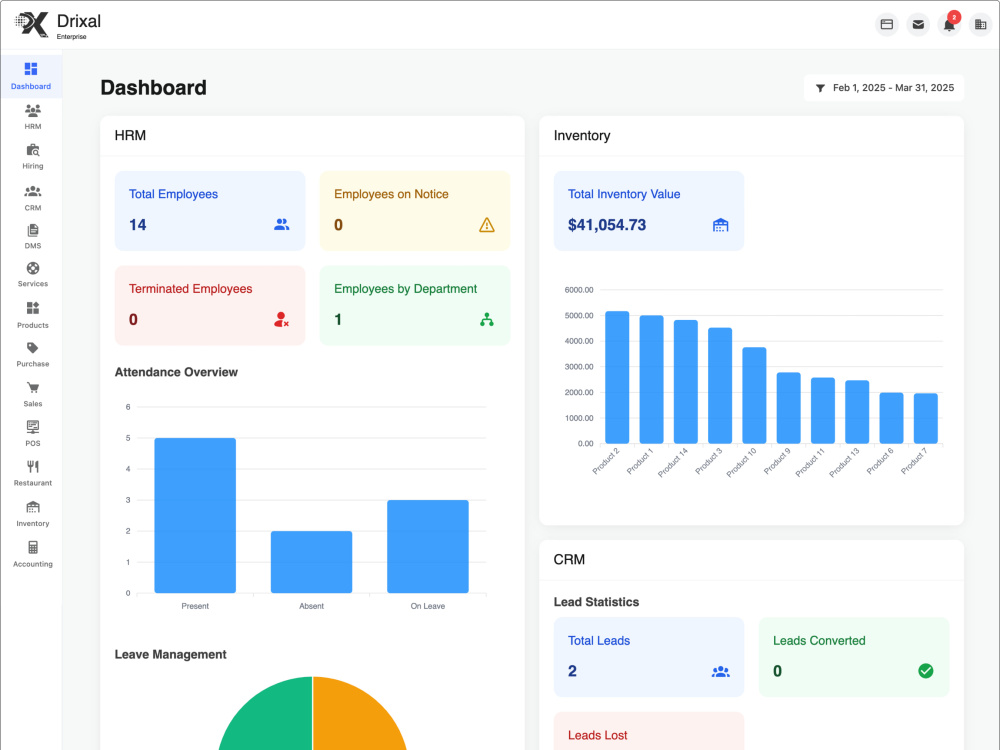Click the Product 9 inventory bar
The height and width of the screenshot is (750, 1000).
(x=788, y=408)
